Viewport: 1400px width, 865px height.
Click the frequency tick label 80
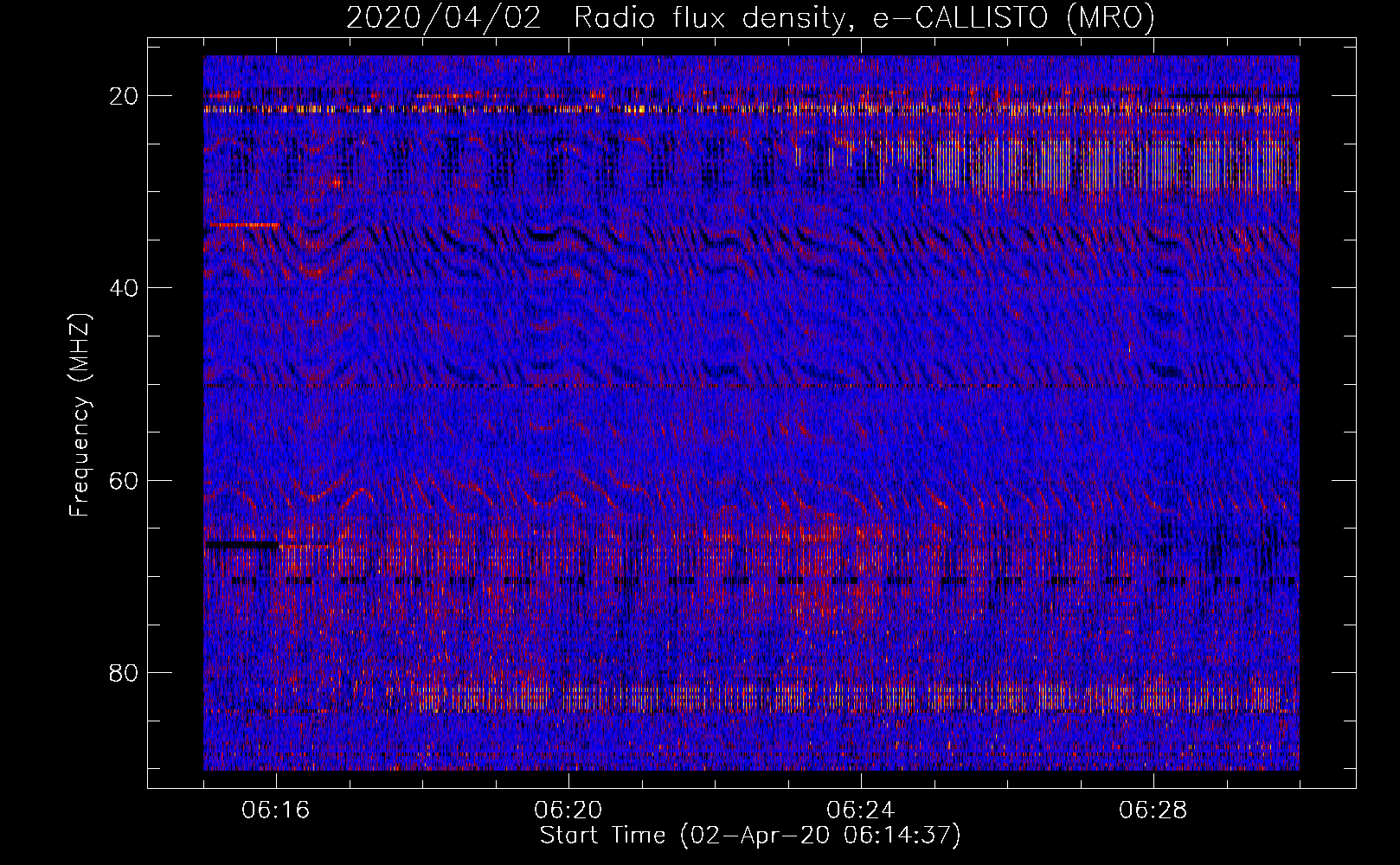pyautogui.click(x=124, y=673)
